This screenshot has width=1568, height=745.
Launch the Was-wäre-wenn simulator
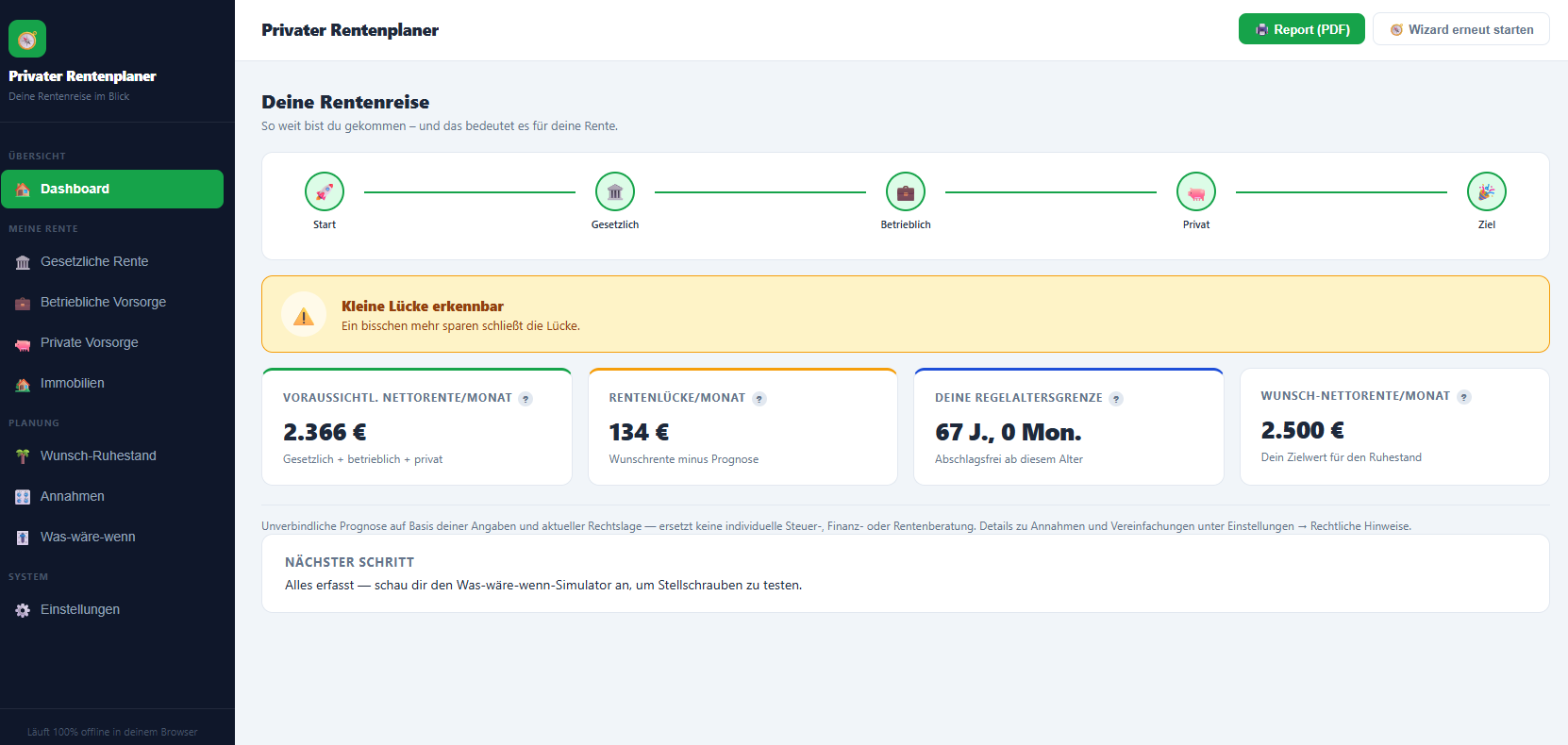click(112, 537)
